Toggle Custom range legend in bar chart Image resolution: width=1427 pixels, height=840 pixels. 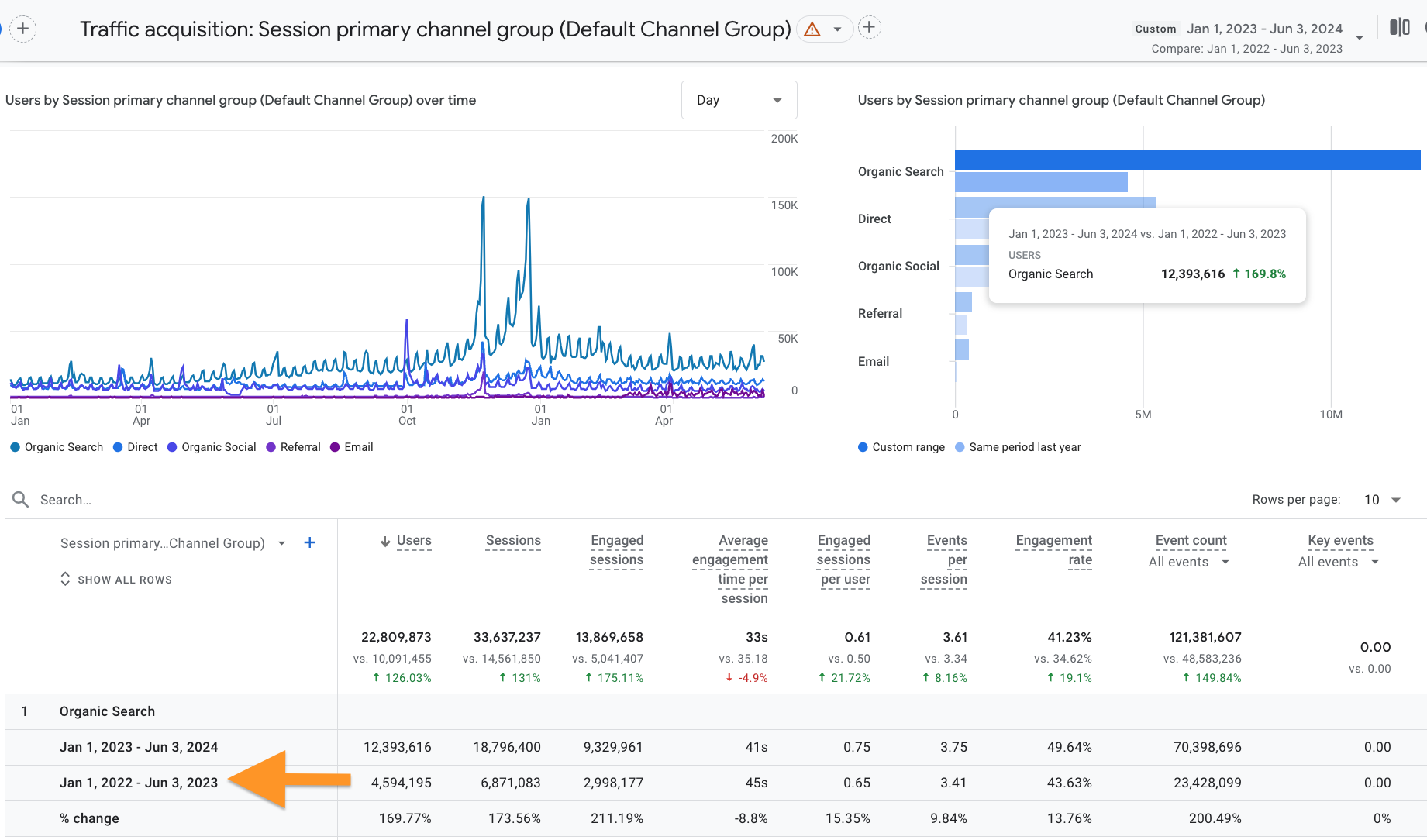tap(901, 447)
